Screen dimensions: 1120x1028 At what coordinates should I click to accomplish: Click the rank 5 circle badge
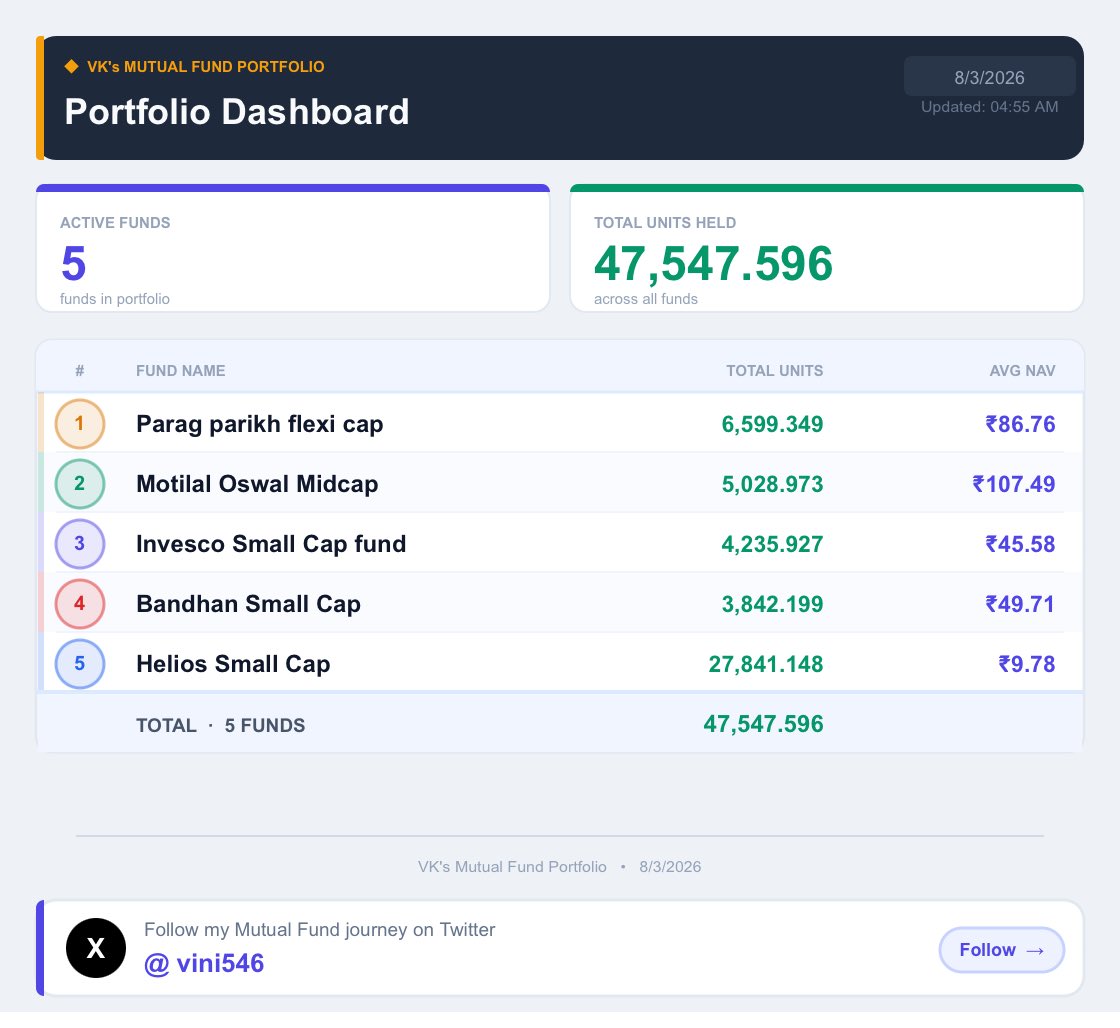coord(80,664)
